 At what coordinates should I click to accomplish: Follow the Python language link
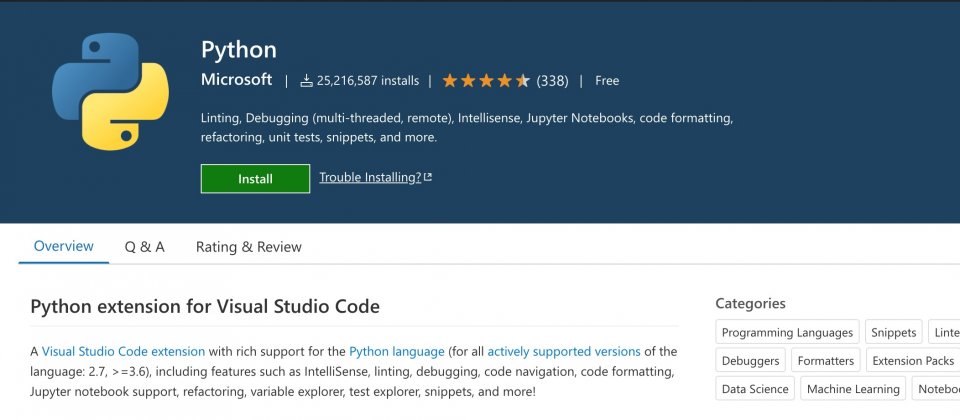pyautogui.click(x=397, y=351)
